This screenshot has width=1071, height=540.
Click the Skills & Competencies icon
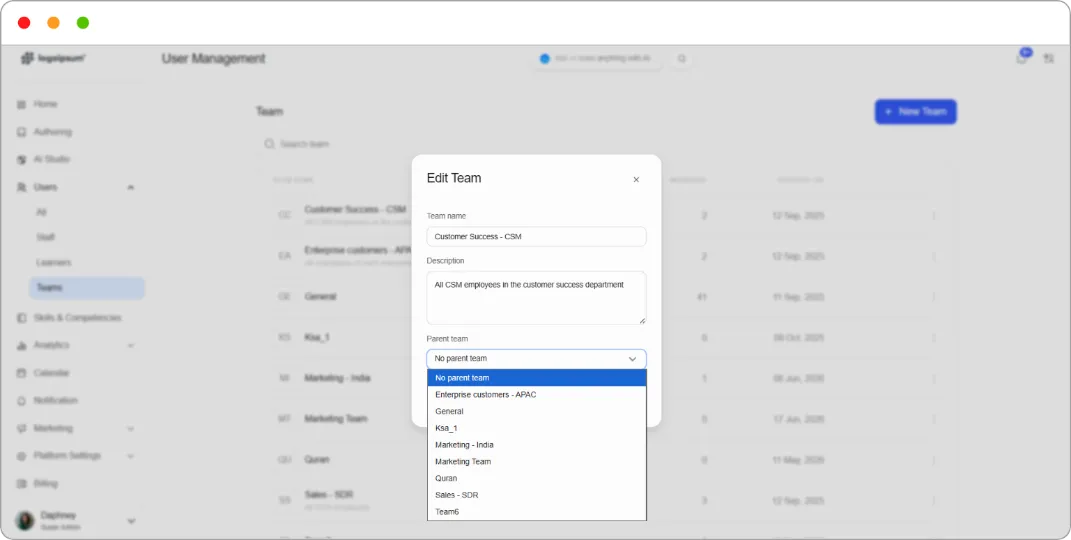[21, 318]
